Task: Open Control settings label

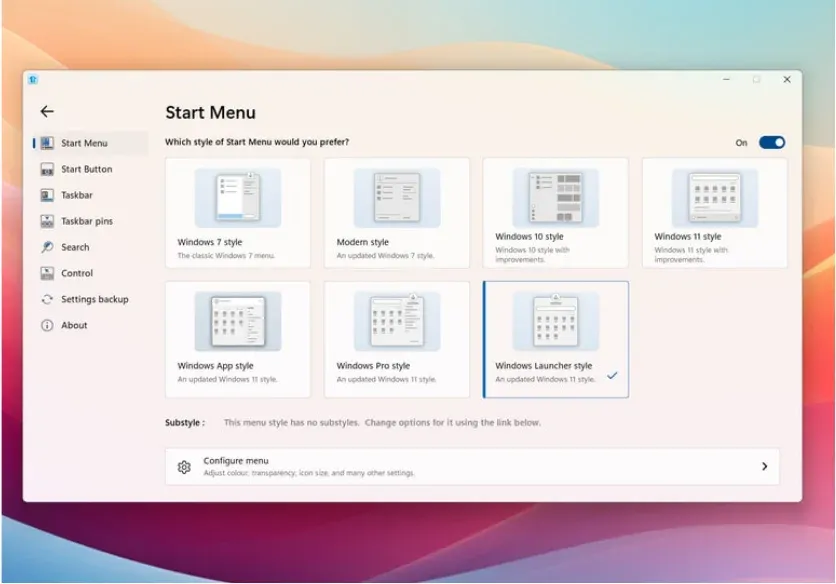Action: (77, 273)
